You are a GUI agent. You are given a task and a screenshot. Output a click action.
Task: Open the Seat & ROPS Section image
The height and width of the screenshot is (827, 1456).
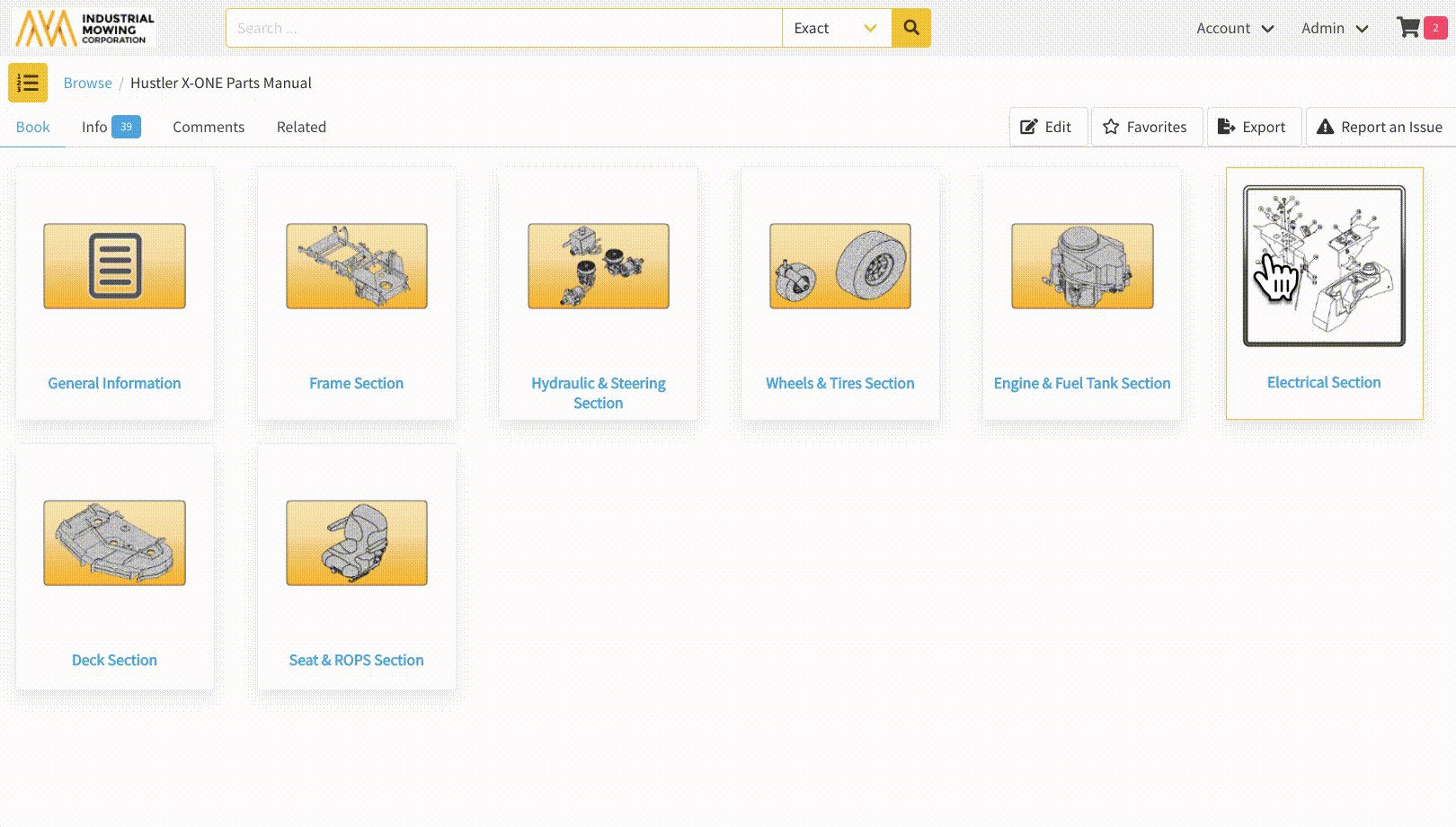click(x=357, y=543)
